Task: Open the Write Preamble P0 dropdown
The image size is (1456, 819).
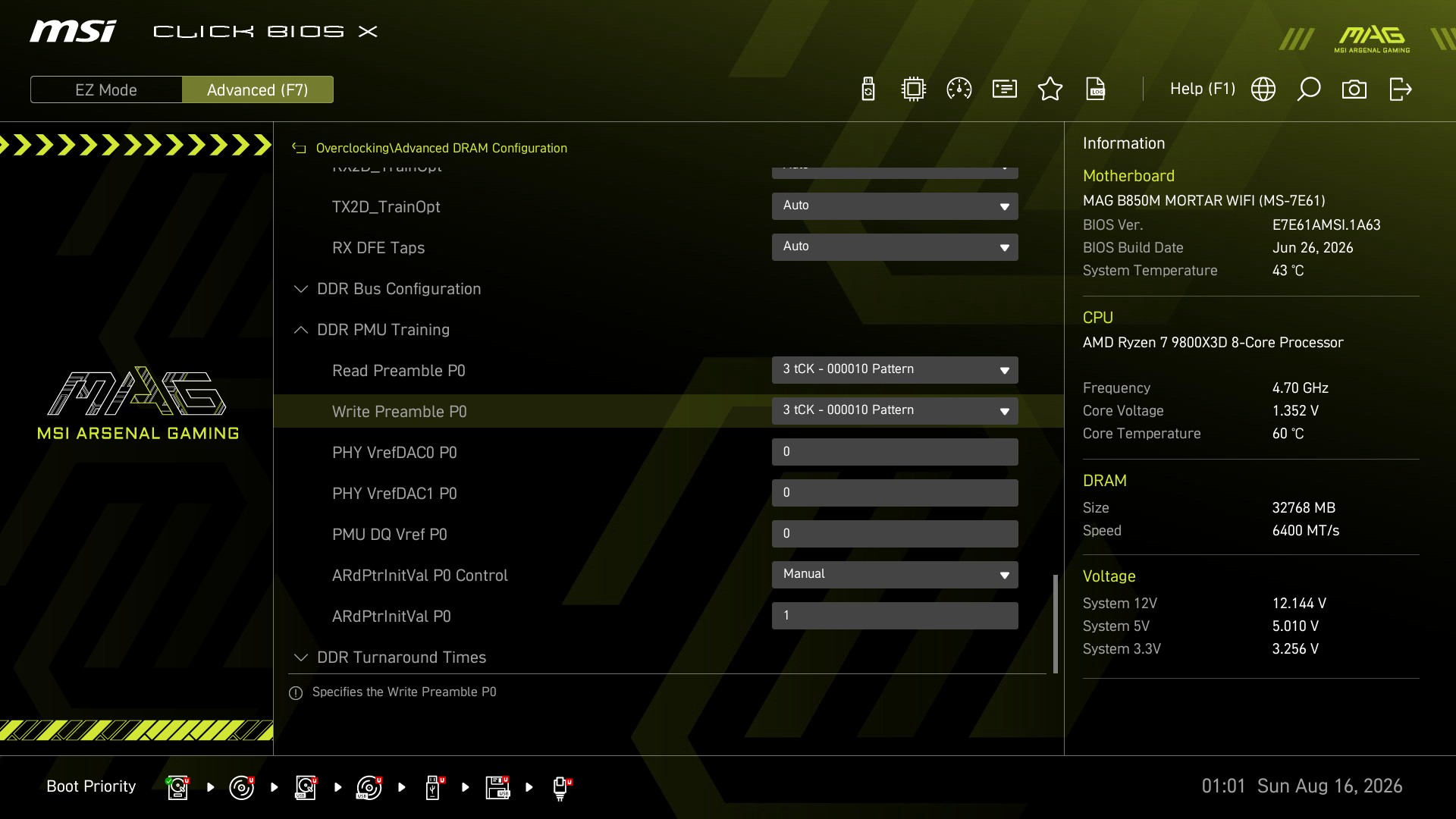Action: click(x=895, y=411)
